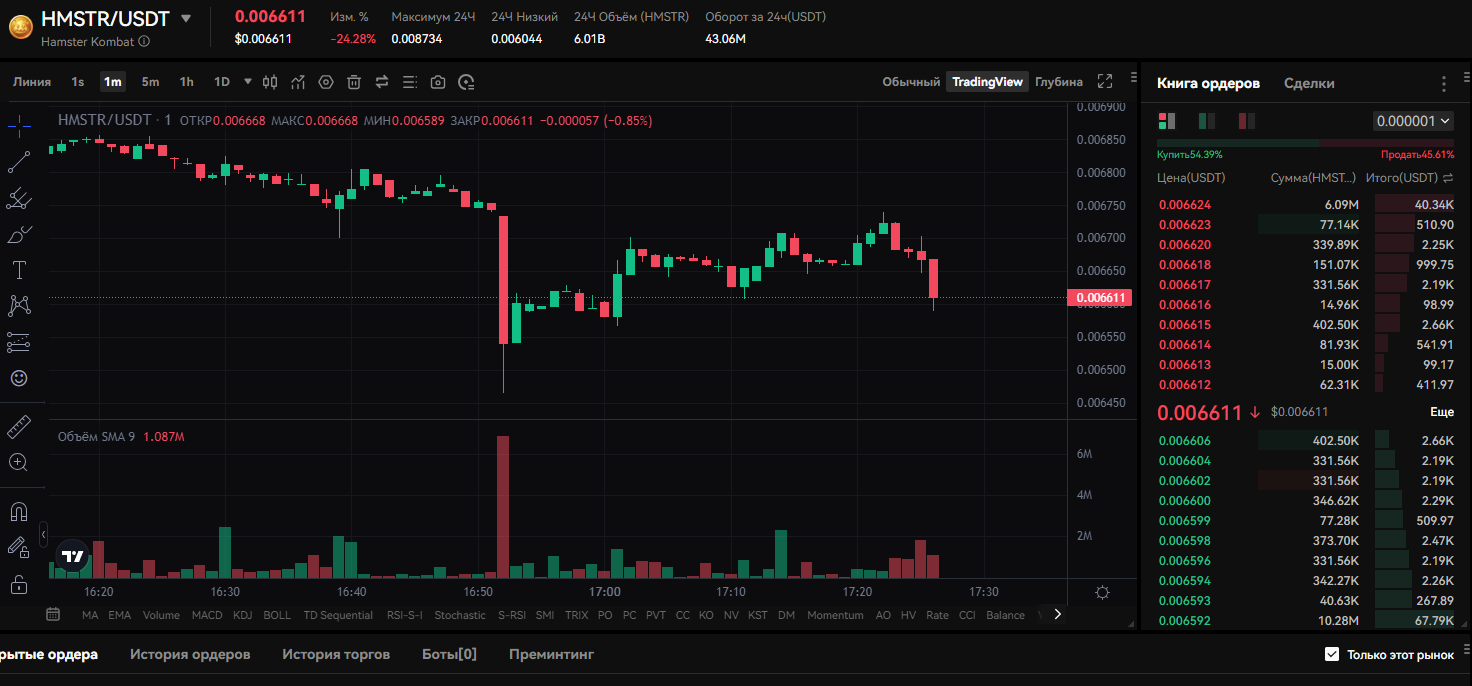Select the trend line drawing tool

[x=19, y=161]
